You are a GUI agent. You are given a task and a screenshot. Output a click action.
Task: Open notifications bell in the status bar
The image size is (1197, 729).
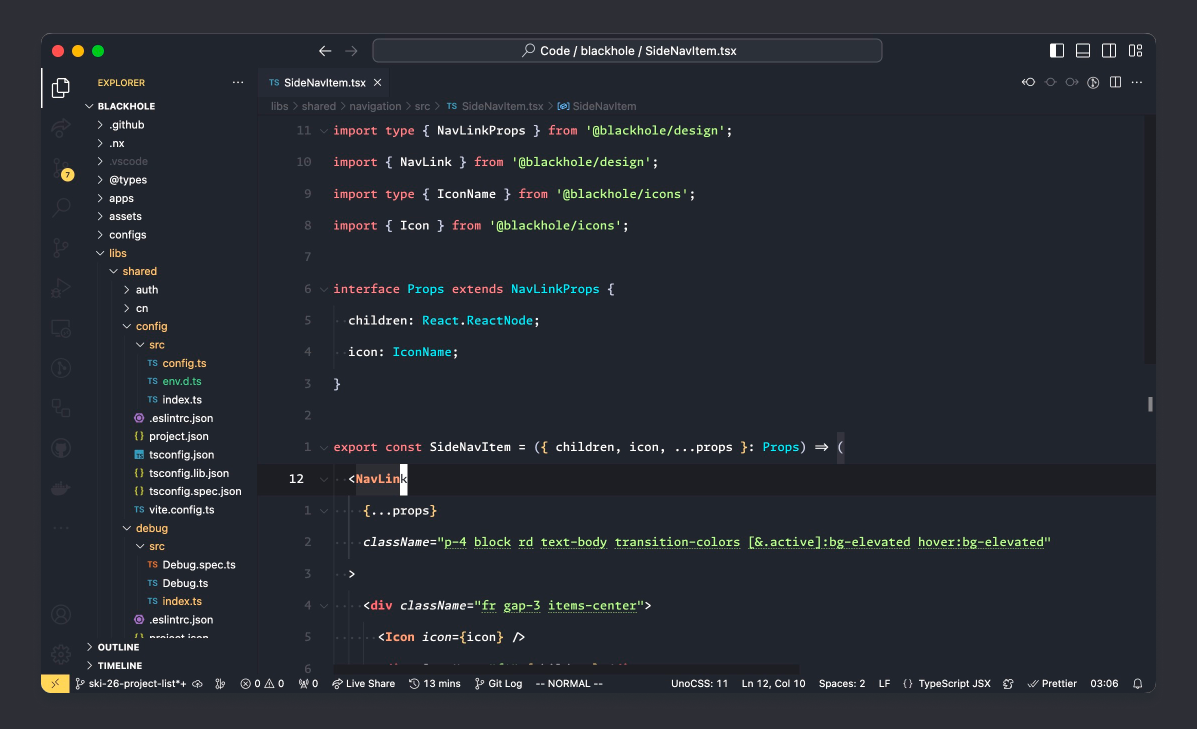(x=1137, y=684)
